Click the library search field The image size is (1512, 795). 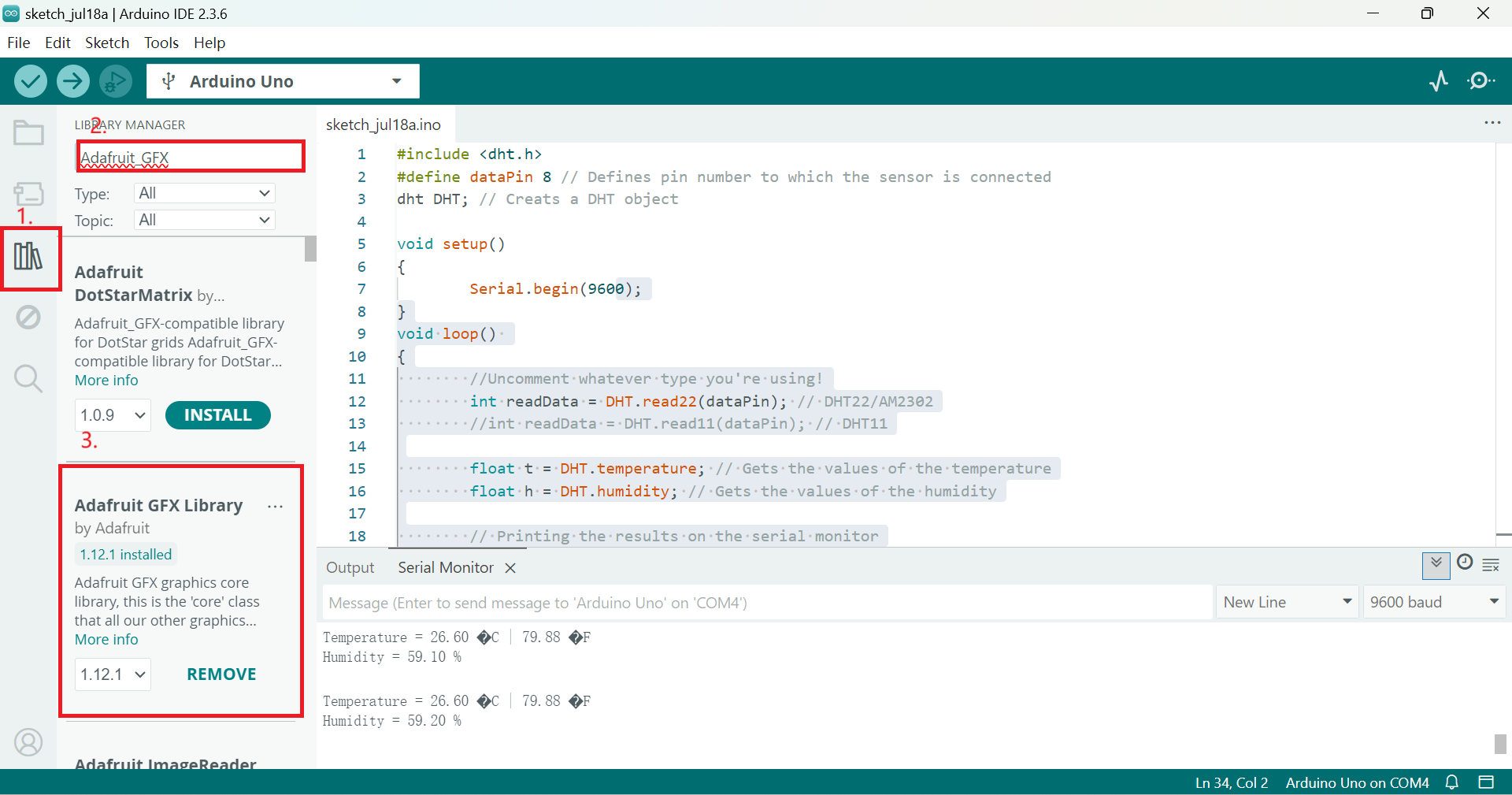191,157
